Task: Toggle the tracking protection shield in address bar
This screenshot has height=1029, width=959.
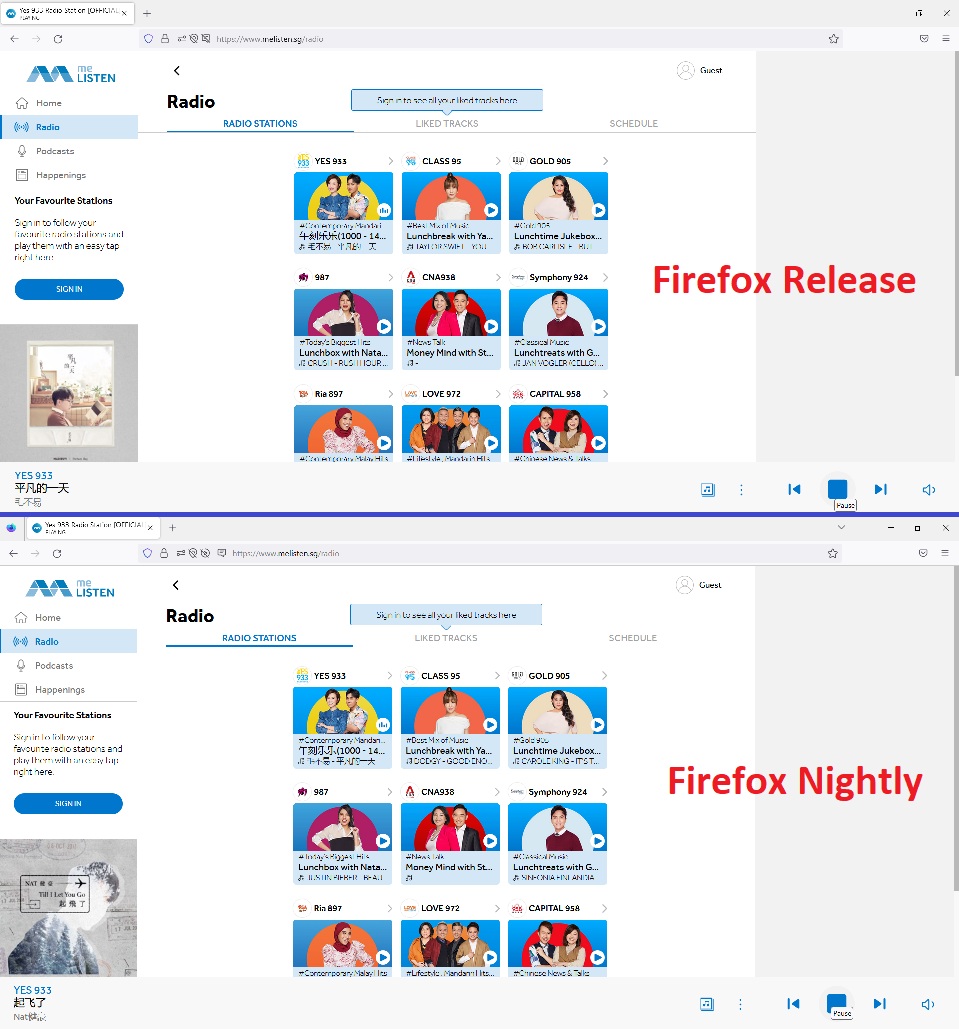Action: 147,38
